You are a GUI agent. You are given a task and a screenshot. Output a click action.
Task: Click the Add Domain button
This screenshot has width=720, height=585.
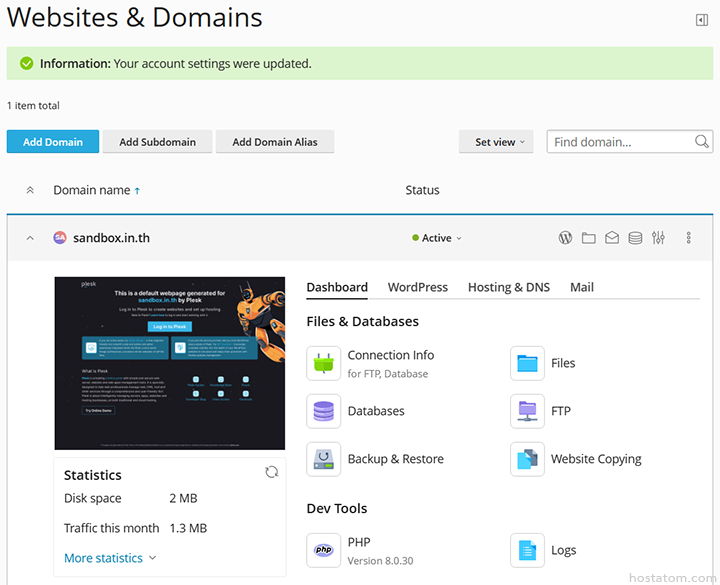(x=53, y=142)
